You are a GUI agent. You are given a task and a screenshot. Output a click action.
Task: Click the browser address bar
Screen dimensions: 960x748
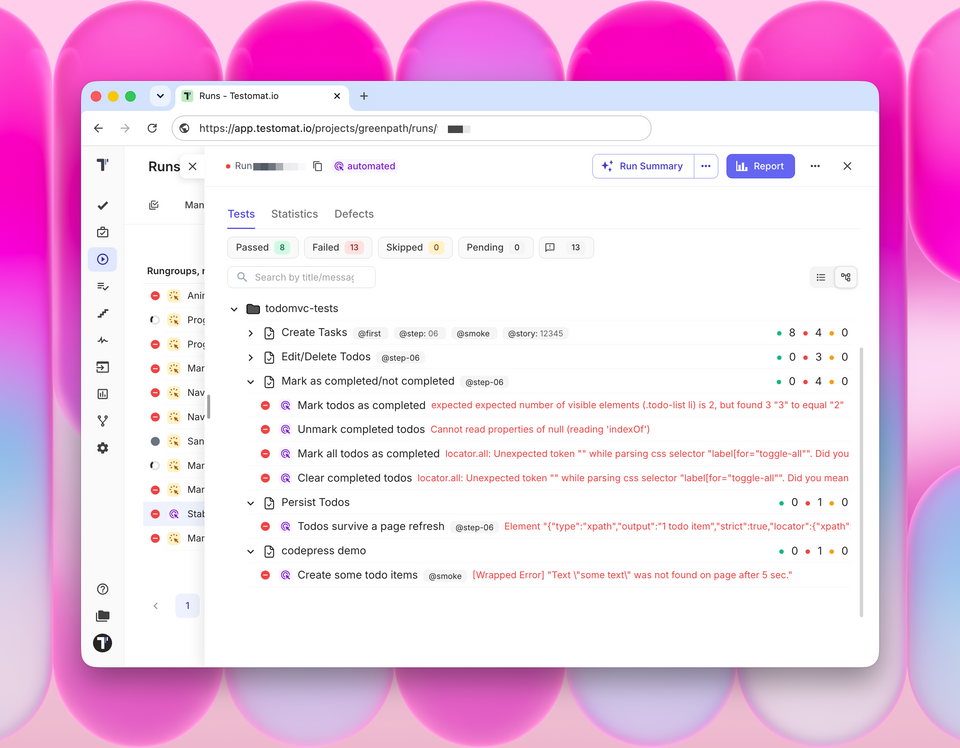pyautogui.click(x=411, y=129)
